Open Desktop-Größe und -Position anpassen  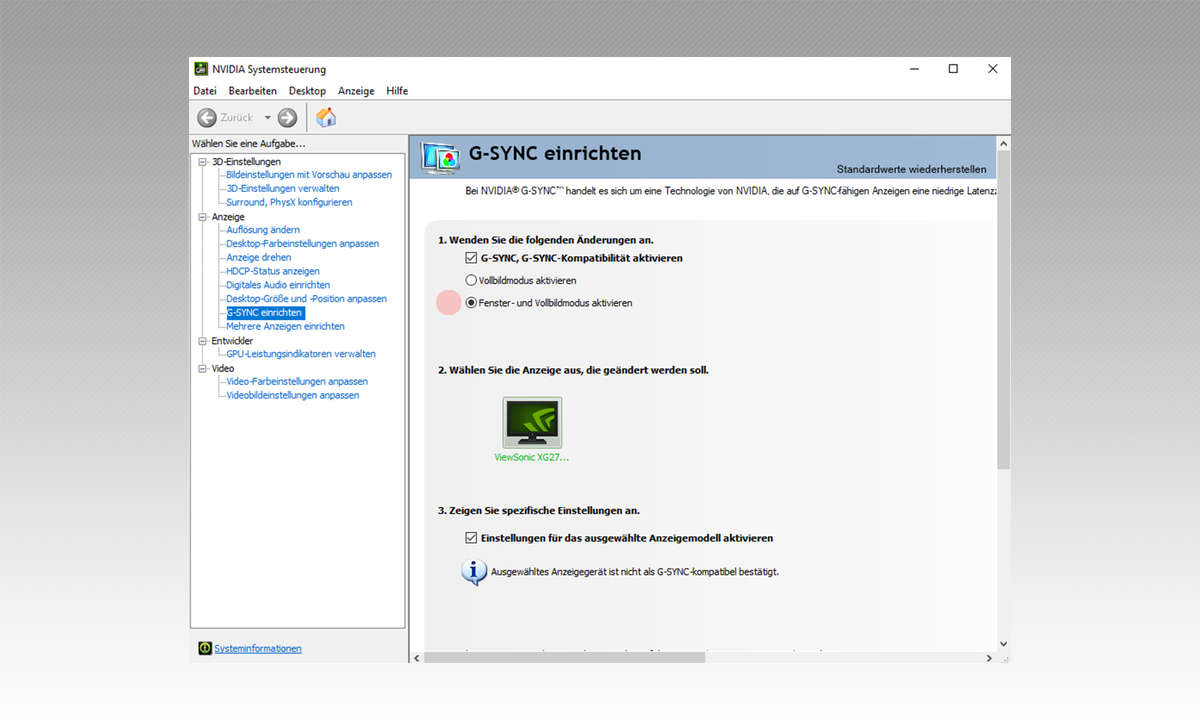(x=307, y=299)
